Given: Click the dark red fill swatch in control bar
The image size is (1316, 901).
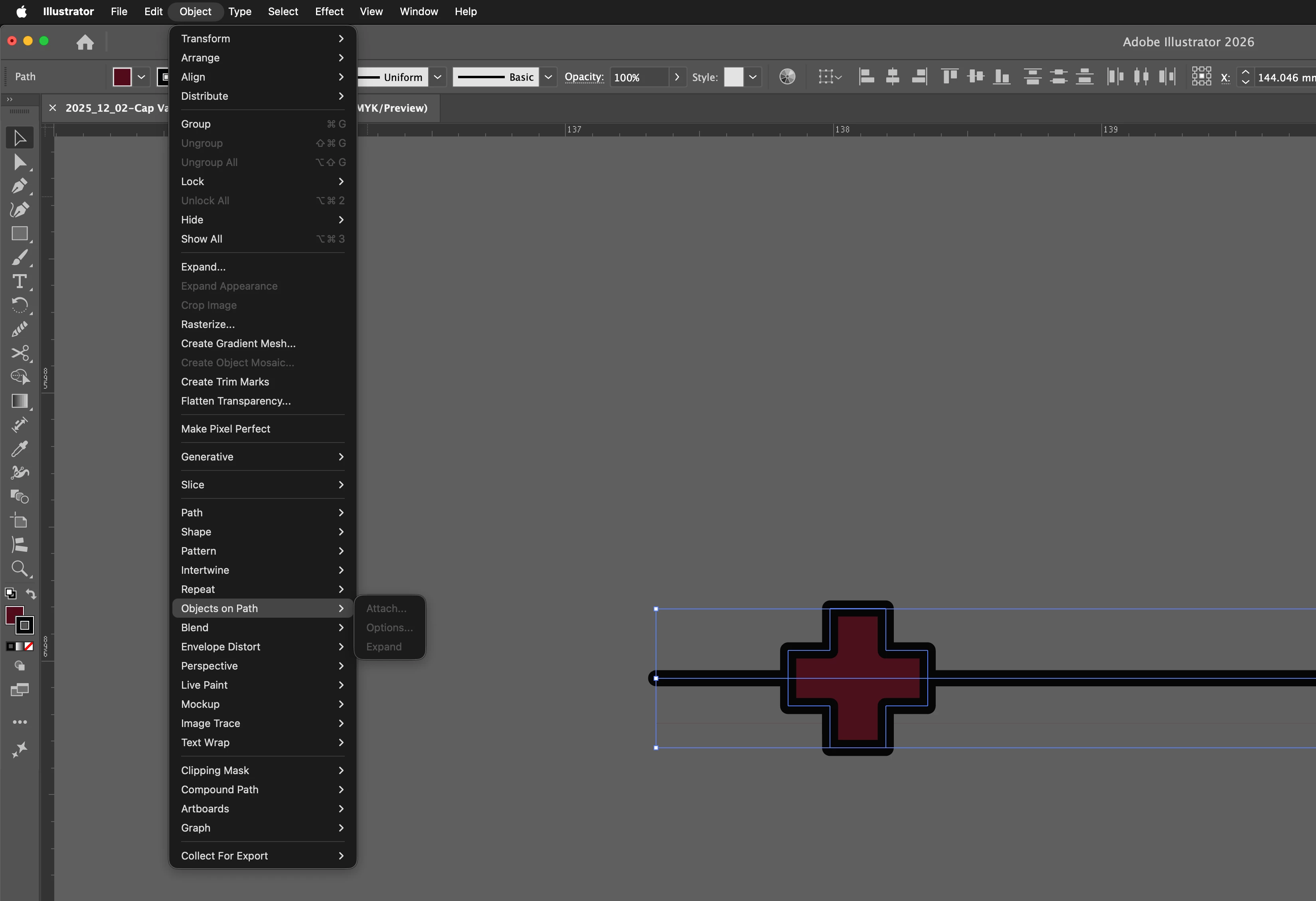Looking at the screenshot, I should point(122,77).
